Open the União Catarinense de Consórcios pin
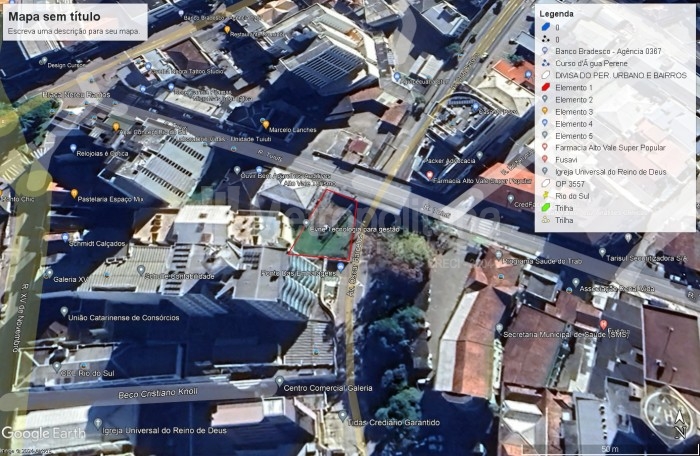700x456 pixels. [x=64, y=311]
